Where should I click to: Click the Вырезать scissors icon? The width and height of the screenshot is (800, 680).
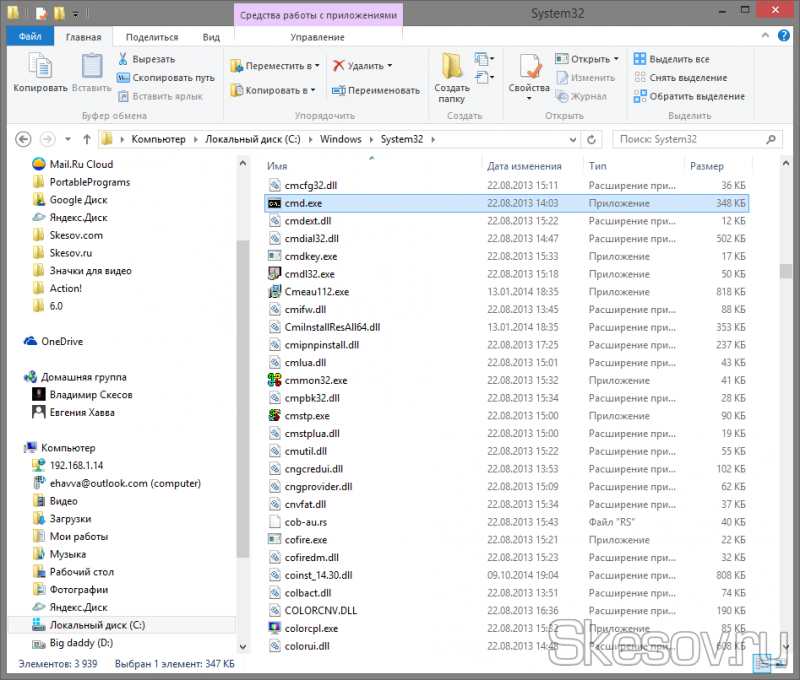point(124,59)
